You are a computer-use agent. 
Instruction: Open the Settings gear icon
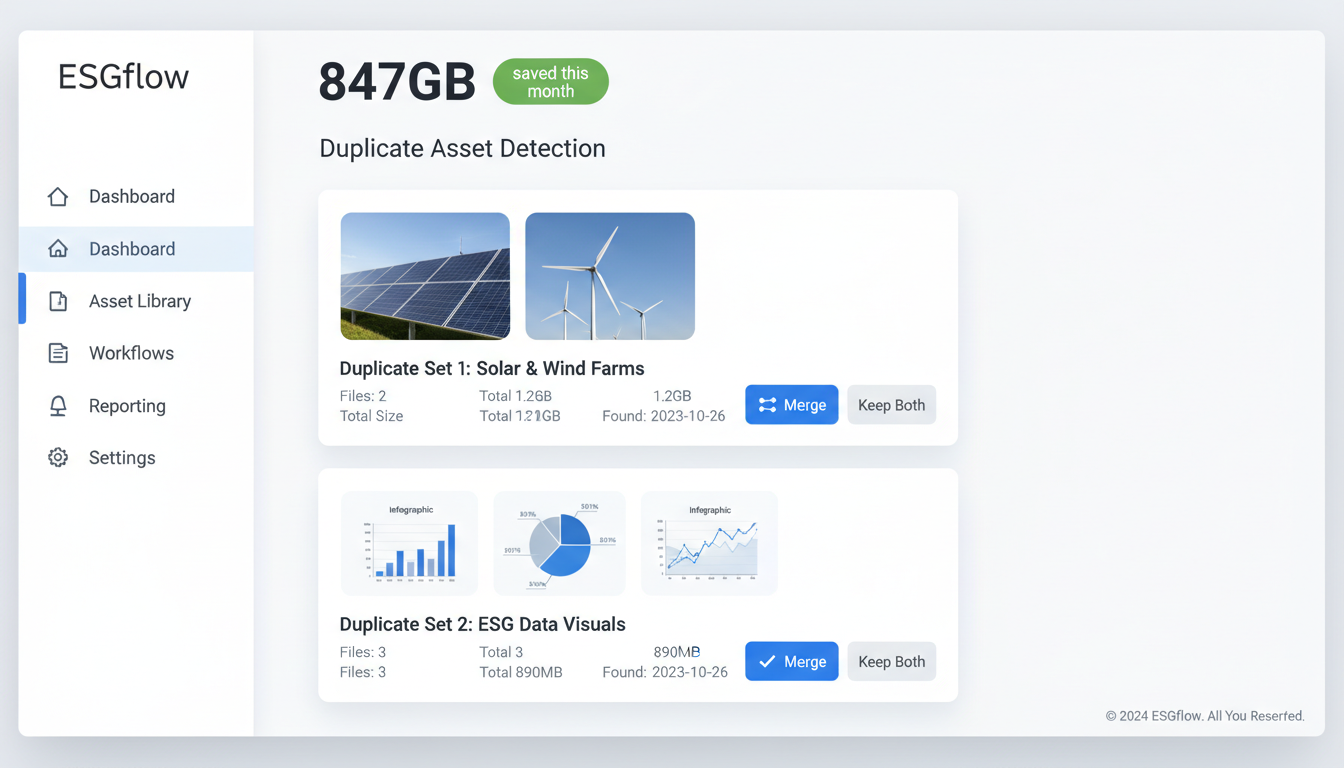57,457
